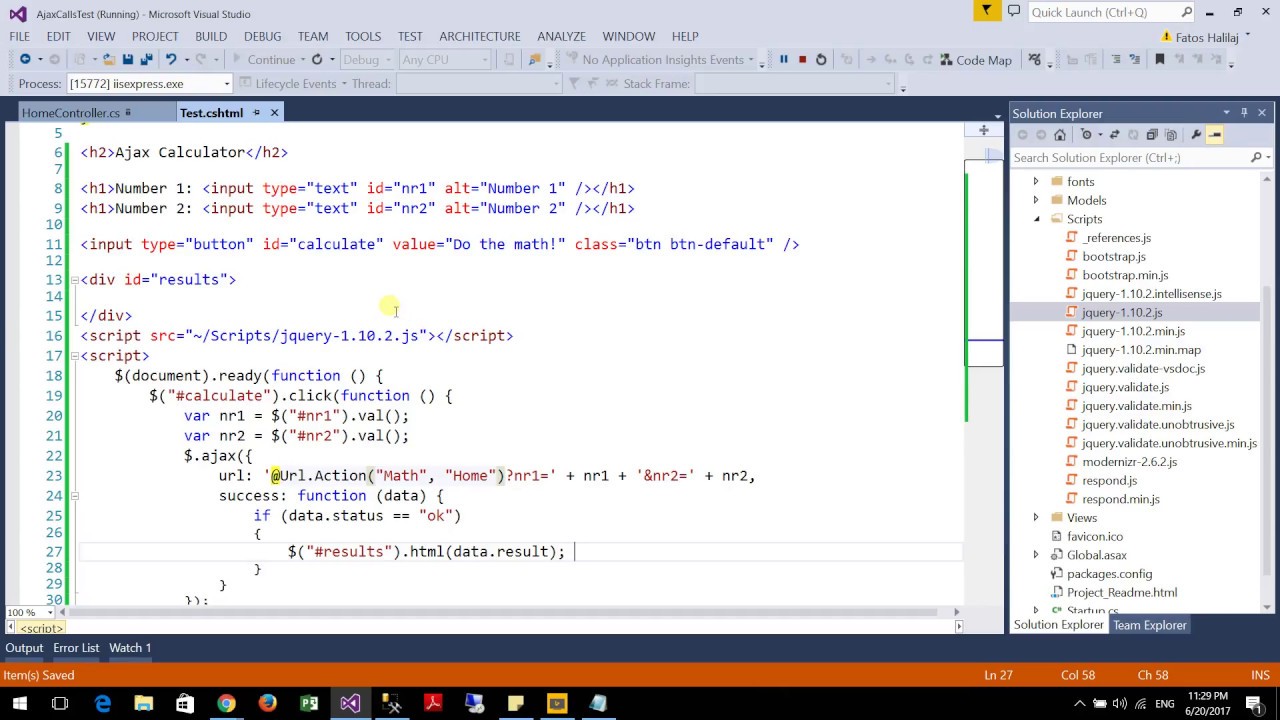Click the Undo arrow icon

tap(171, 60)
